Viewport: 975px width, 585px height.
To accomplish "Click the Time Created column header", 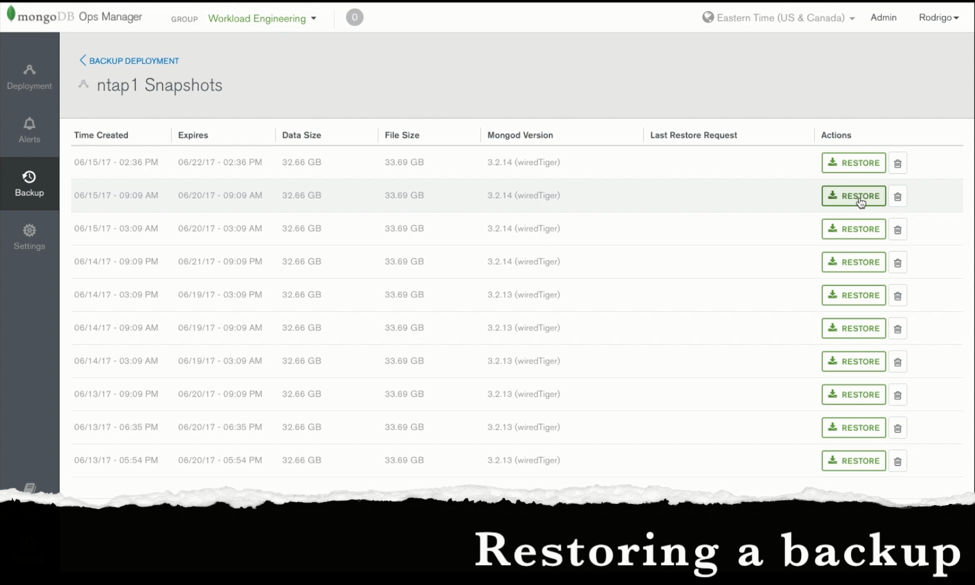I will point(101,135).
